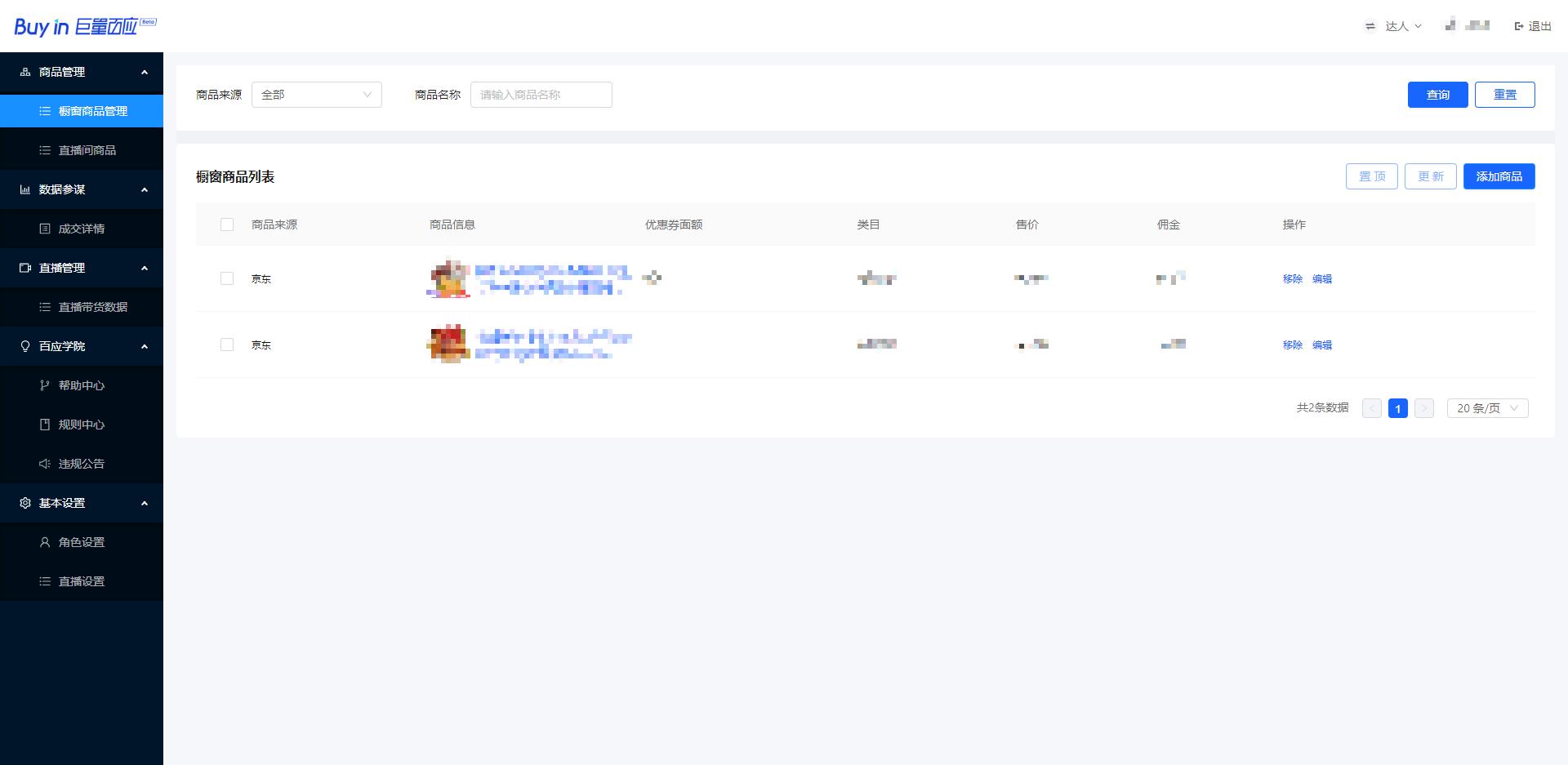Click the Buy in 巨量百应 logo

coord(84,26)
